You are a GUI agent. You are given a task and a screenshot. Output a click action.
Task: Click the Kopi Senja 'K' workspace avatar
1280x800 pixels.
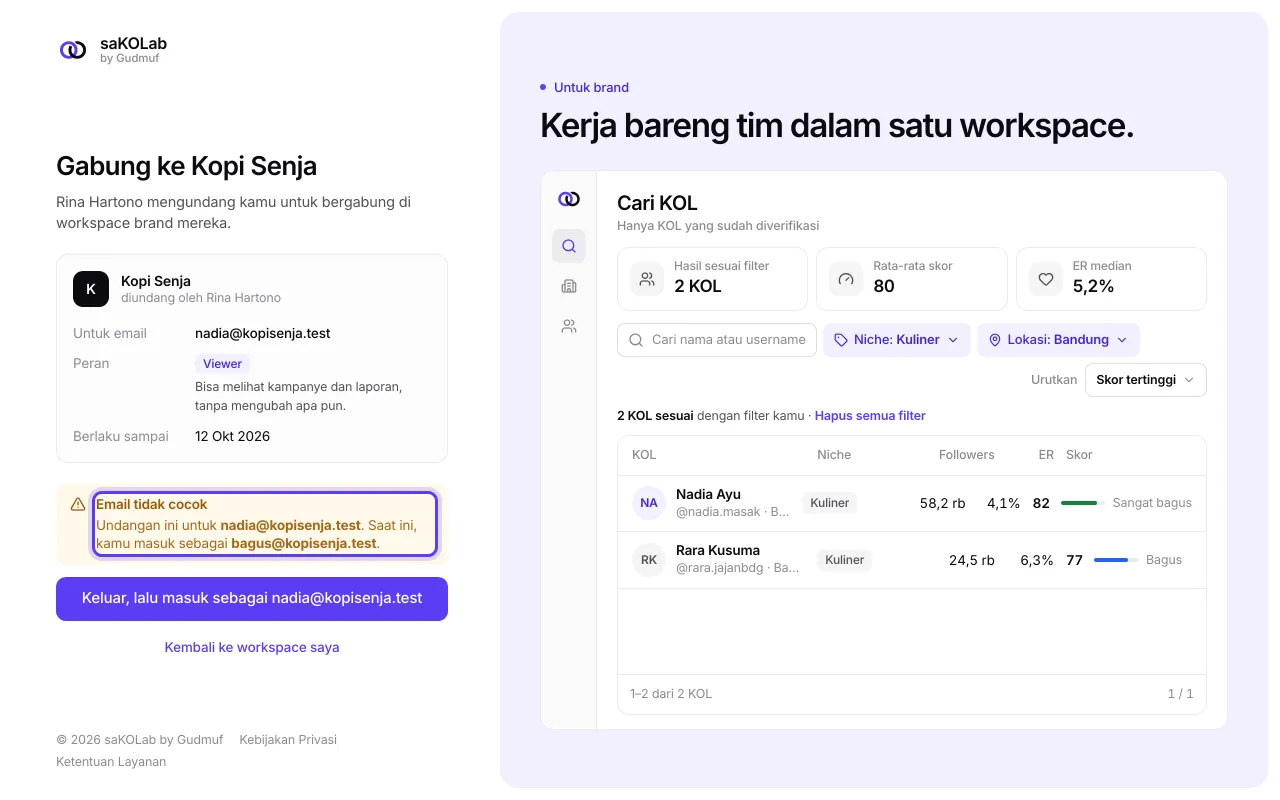pyautogui.click(x=91, y=289)
